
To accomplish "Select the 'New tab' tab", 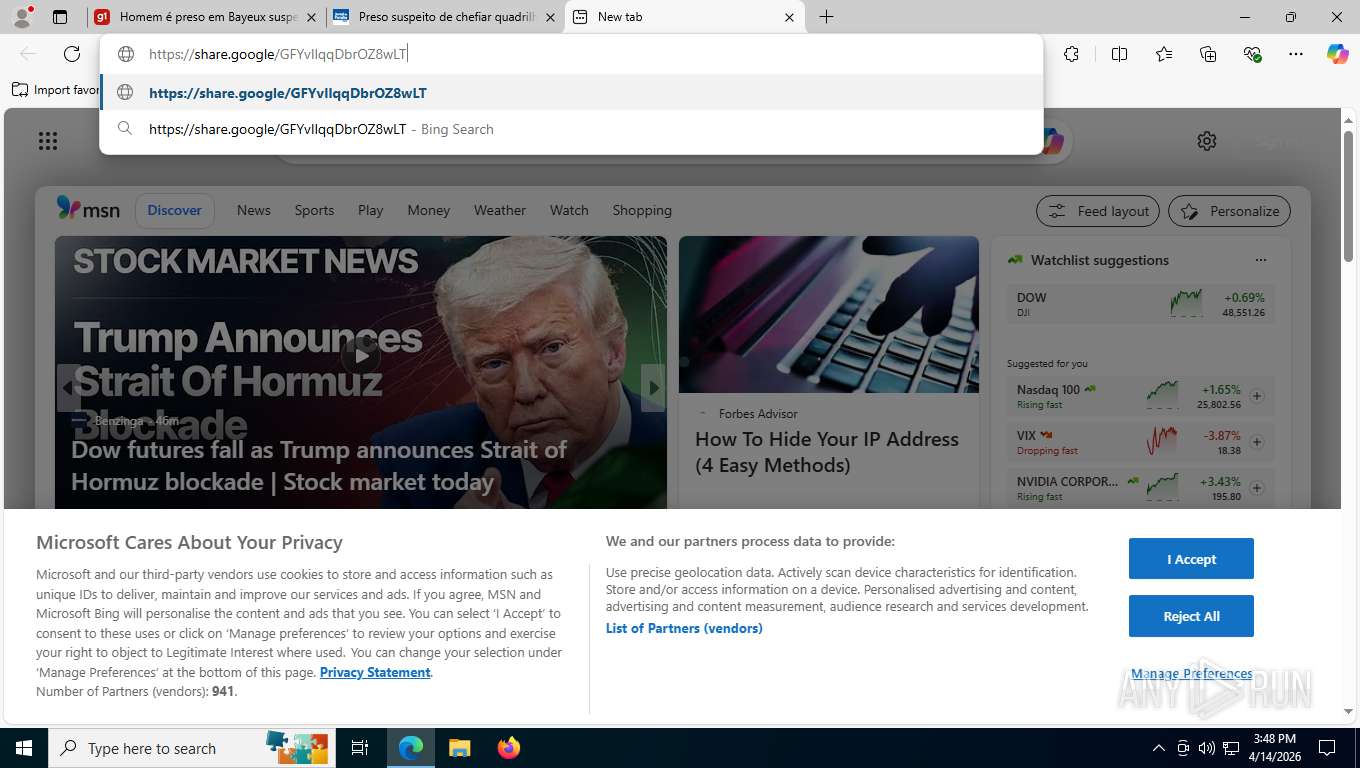I will [685, 17].
